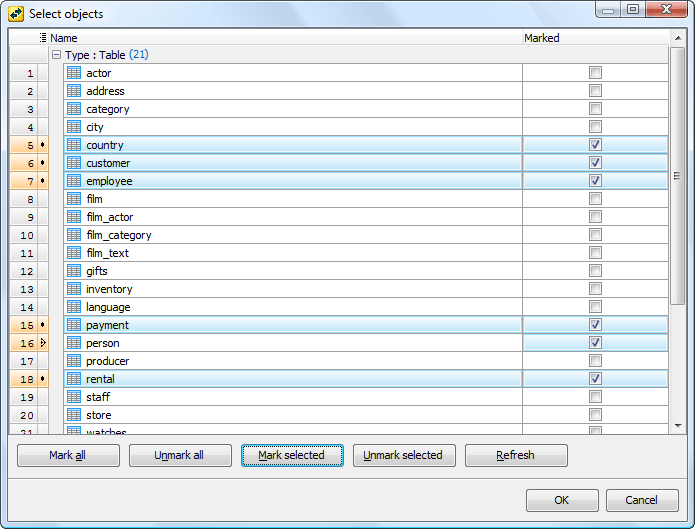Uncheck the Marked box for customer
This screenshot has height=529, width=695.
tap(595, 163)
